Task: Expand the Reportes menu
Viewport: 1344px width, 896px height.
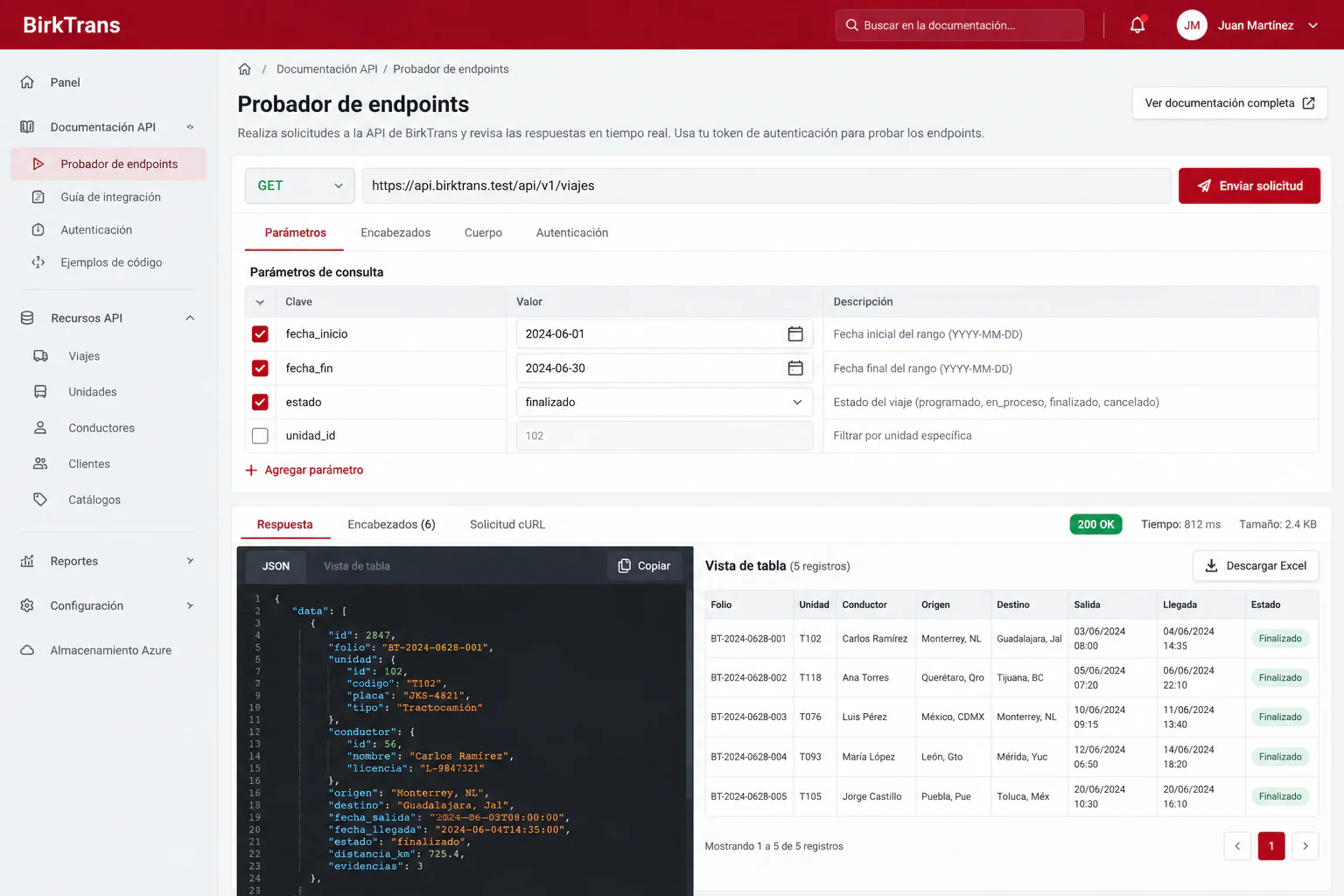Action: click(190, 561)
